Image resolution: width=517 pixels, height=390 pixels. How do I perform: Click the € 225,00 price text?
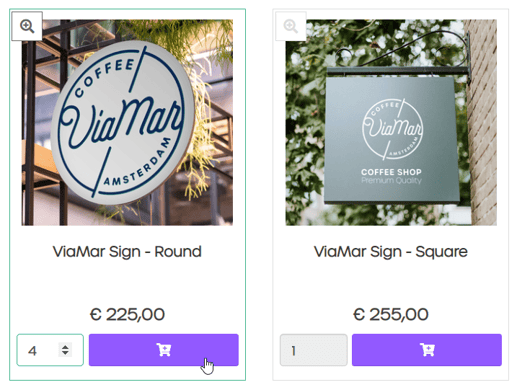(127, 314)
